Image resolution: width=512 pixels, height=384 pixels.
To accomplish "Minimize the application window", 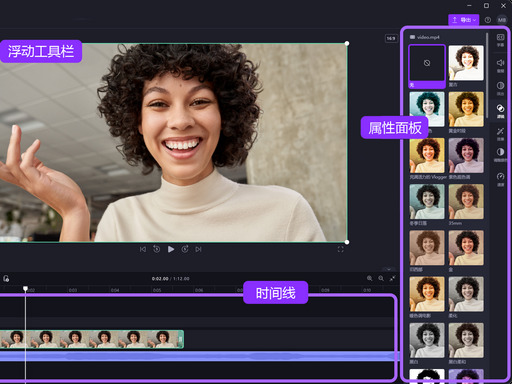I will pos(469,5).
